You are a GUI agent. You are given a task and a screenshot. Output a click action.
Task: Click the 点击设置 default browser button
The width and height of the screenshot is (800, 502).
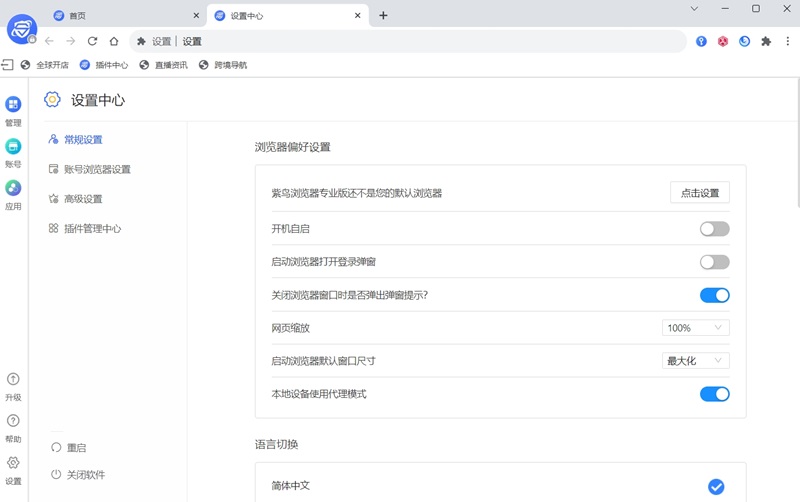point(700,193)
